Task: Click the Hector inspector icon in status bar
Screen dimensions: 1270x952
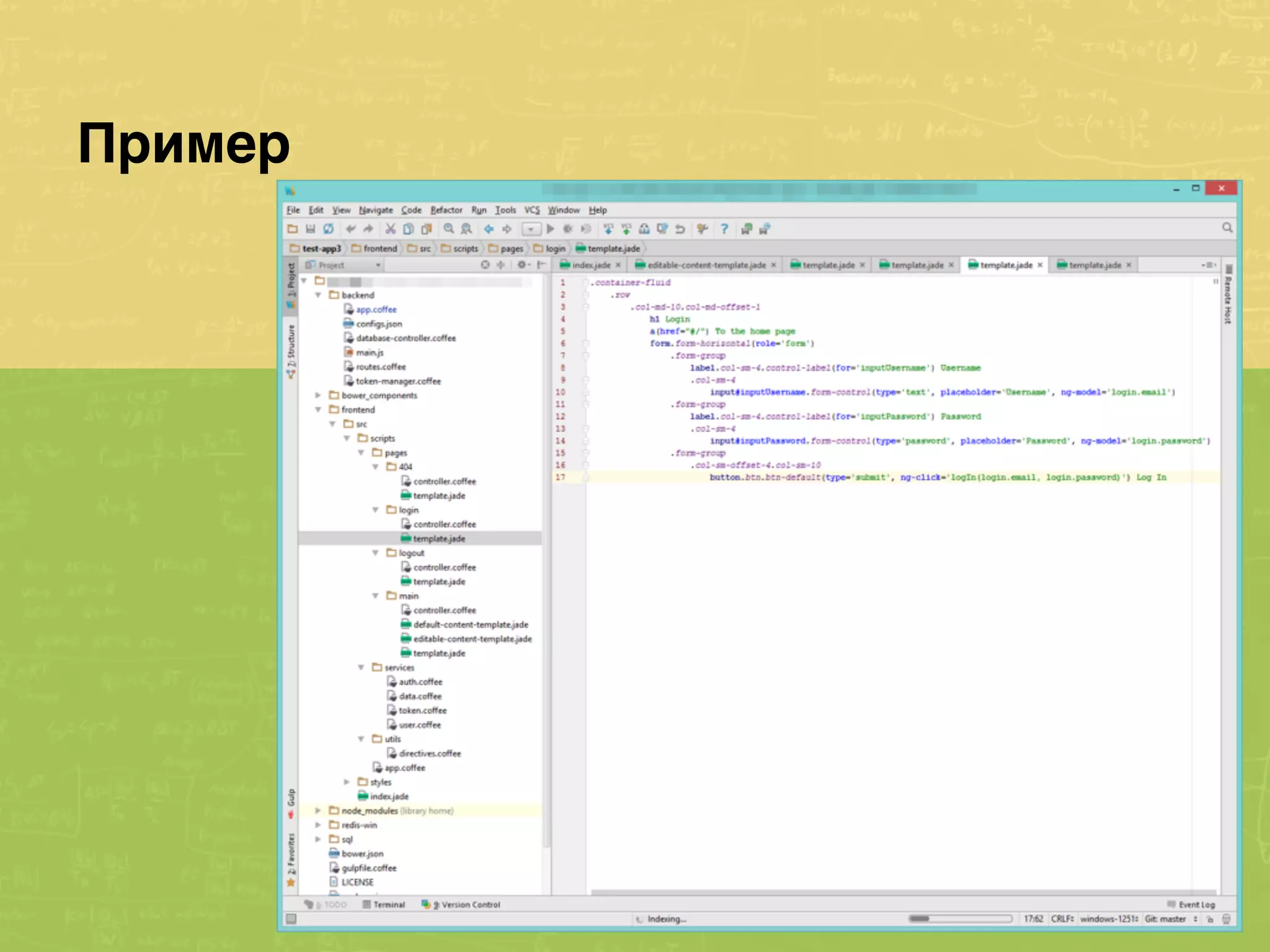Action: [1226, 919]
